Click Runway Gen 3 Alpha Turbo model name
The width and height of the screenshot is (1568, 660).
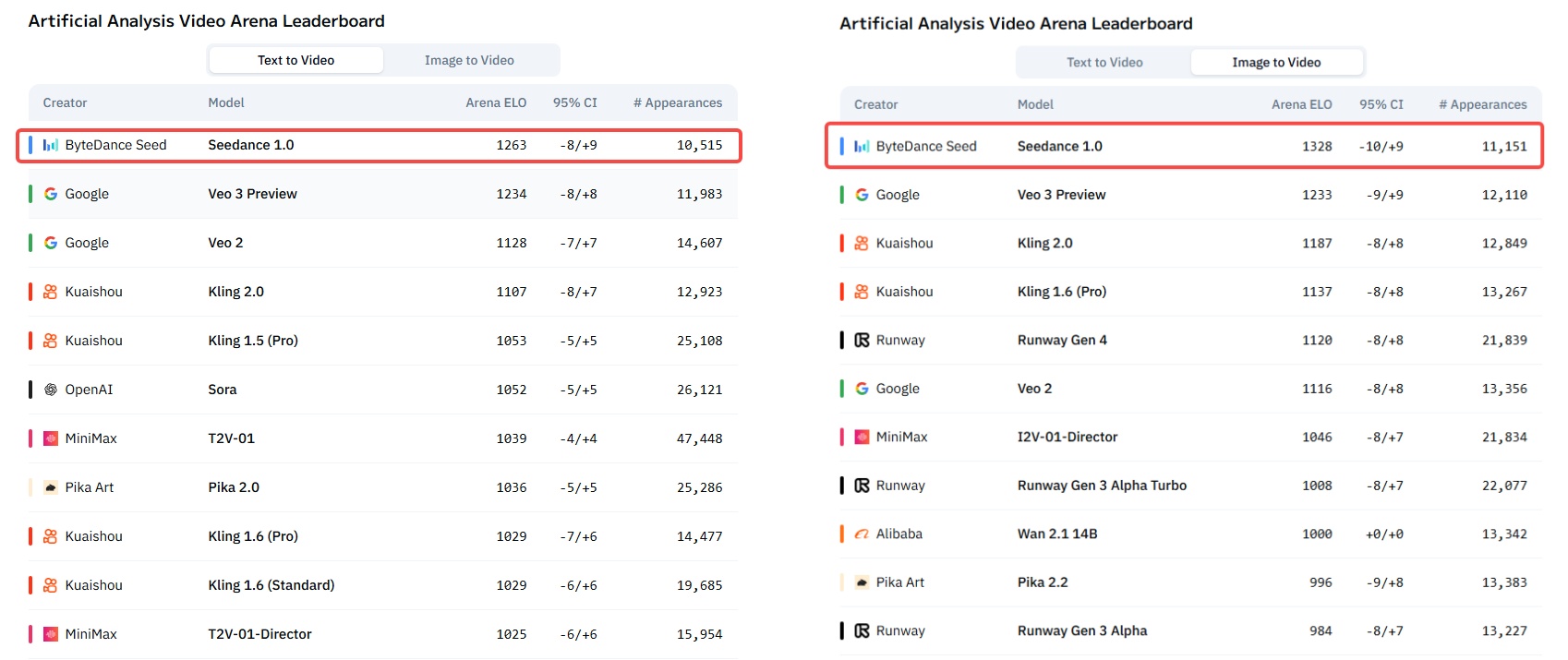[1102, 486]
